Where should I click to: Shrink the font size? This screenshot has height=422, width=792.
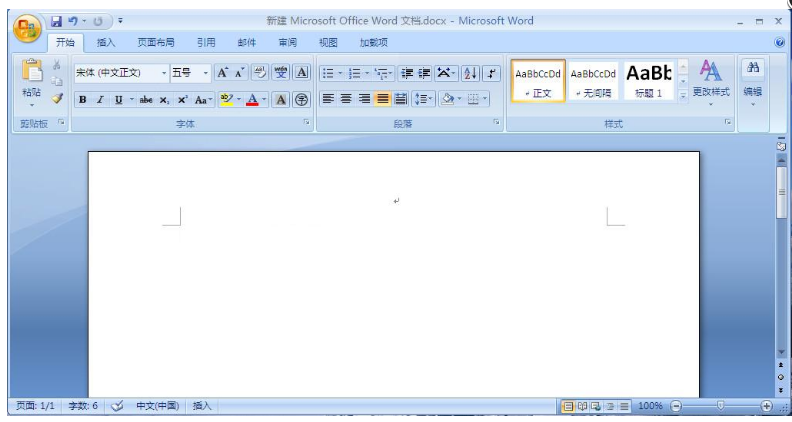[x=240, y=73]
